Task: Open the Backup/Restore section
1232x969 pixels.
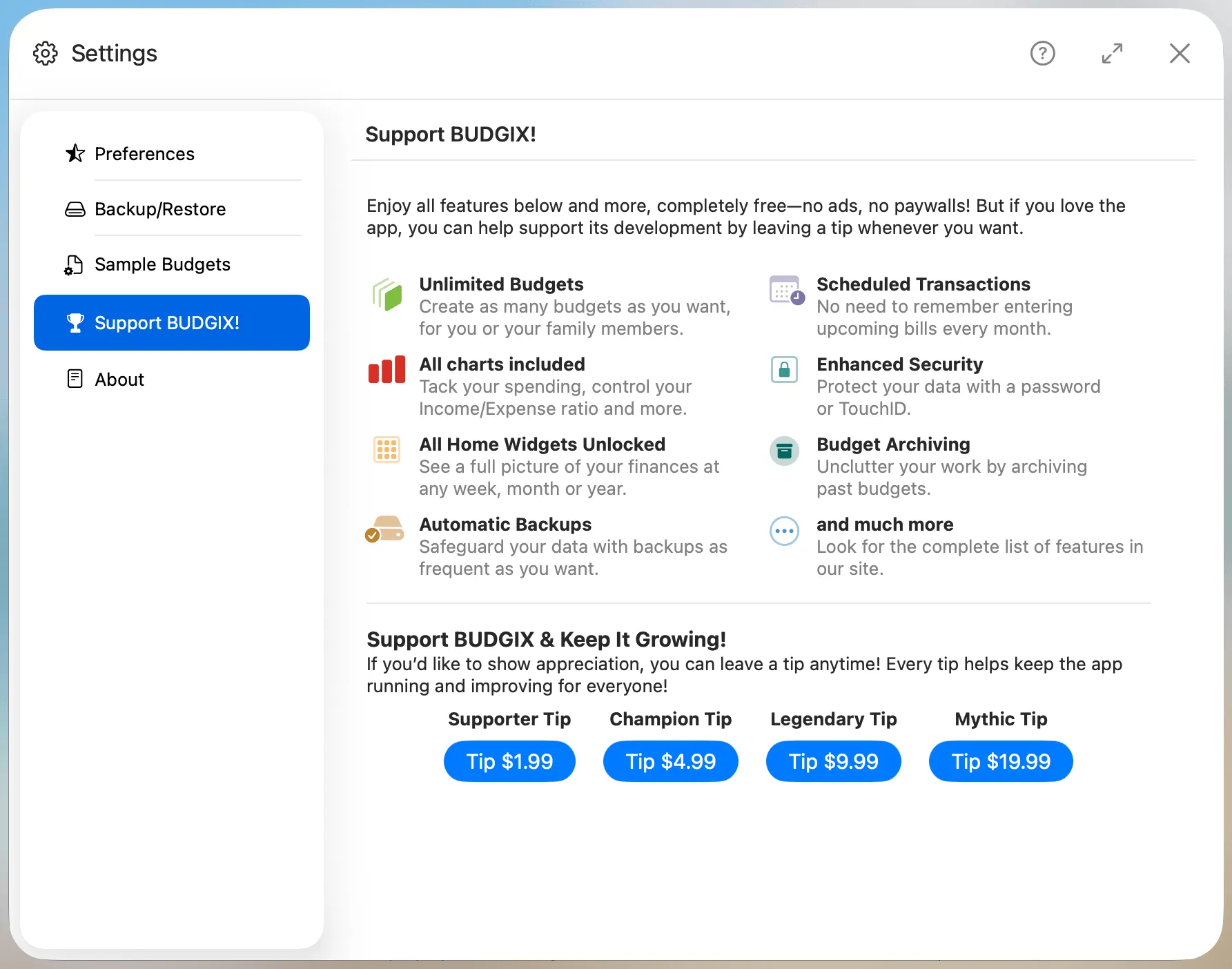Action: (172, 209)
